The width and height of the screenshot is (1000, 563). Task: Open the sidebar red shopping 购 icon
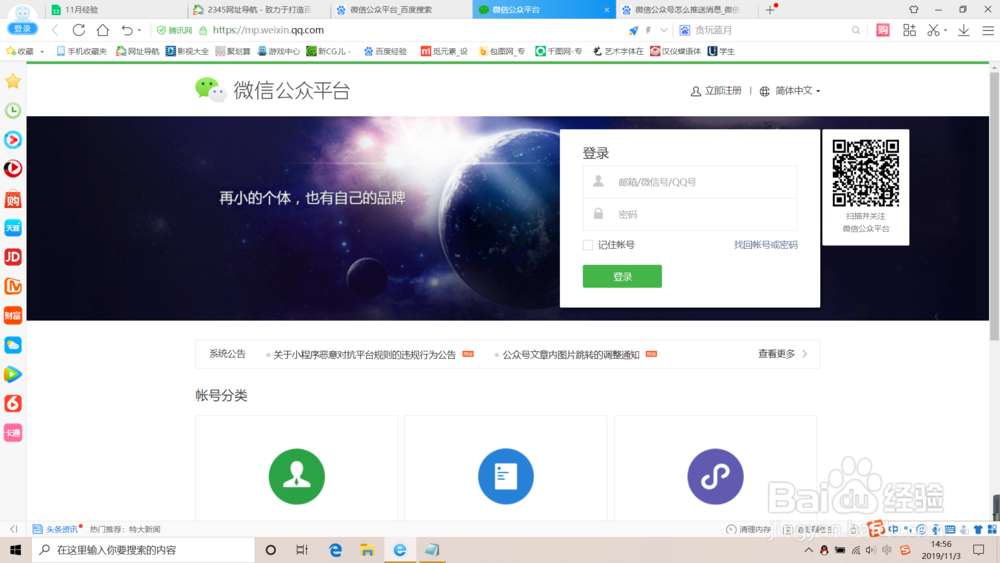[13, 198]
